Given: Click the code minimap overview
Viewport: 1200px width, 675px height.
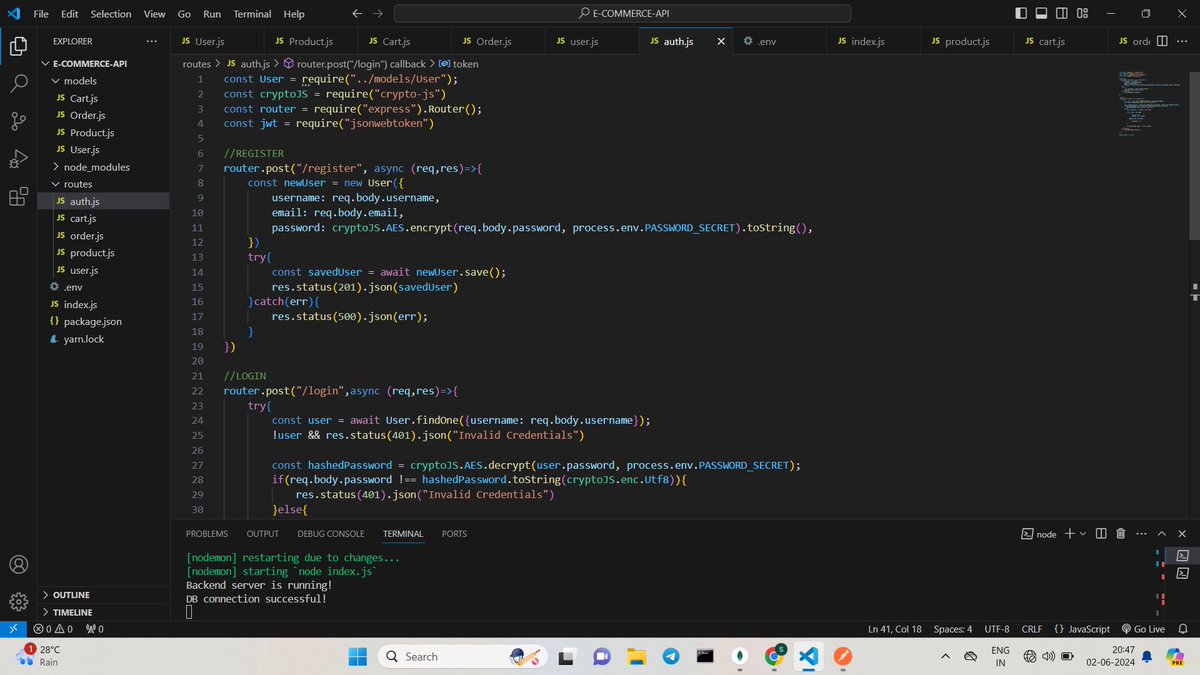Looking at the screenshot, I should 1150,105.
